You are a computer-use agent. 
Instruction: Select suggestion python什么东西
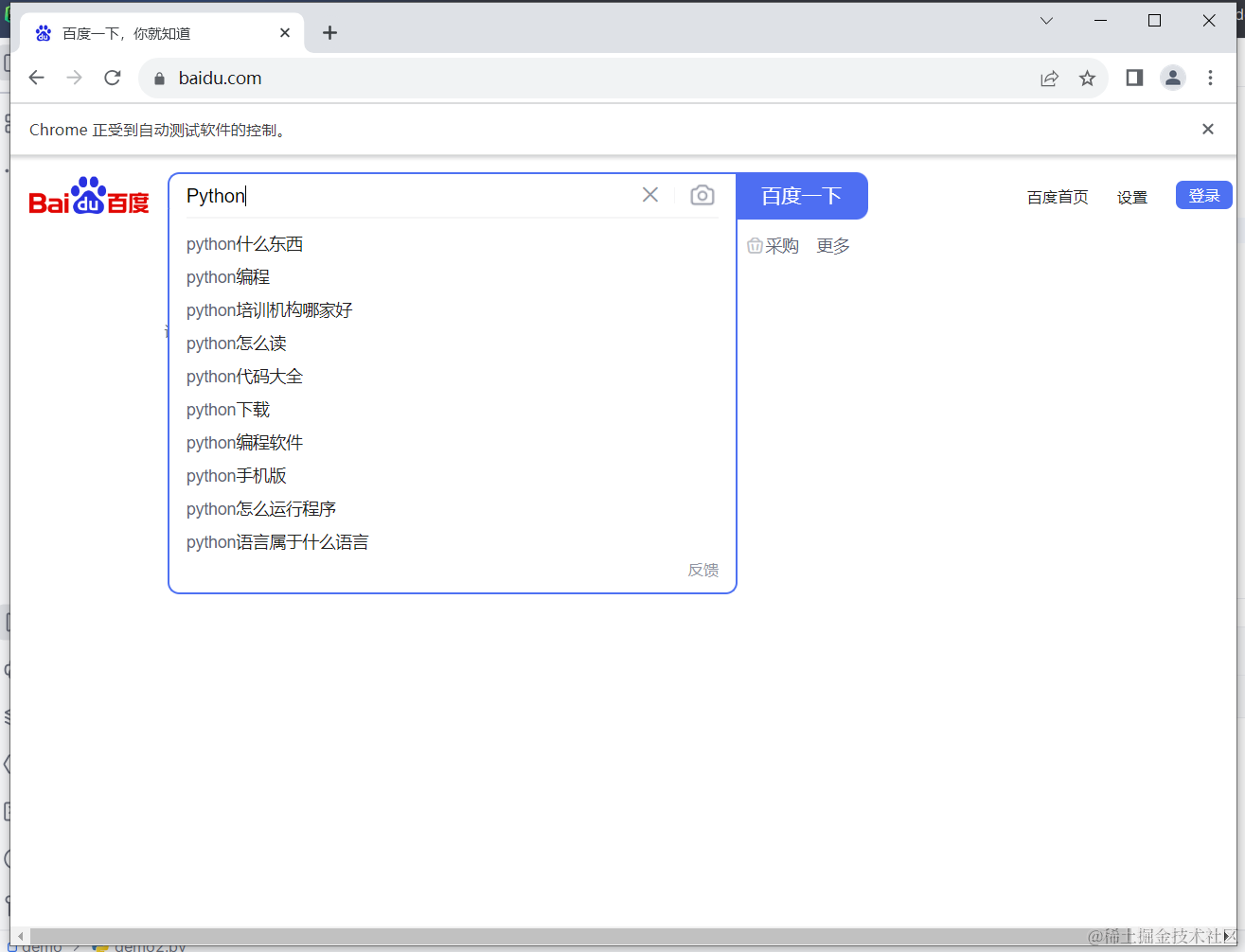click(244, 244)
